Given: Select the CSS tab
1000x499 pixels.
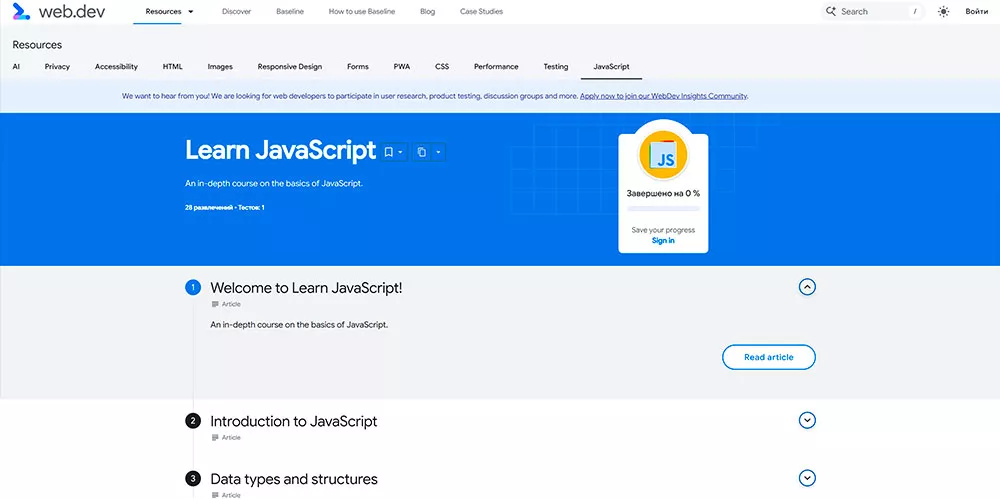Looking at the screenshot, I should (442, 66).
